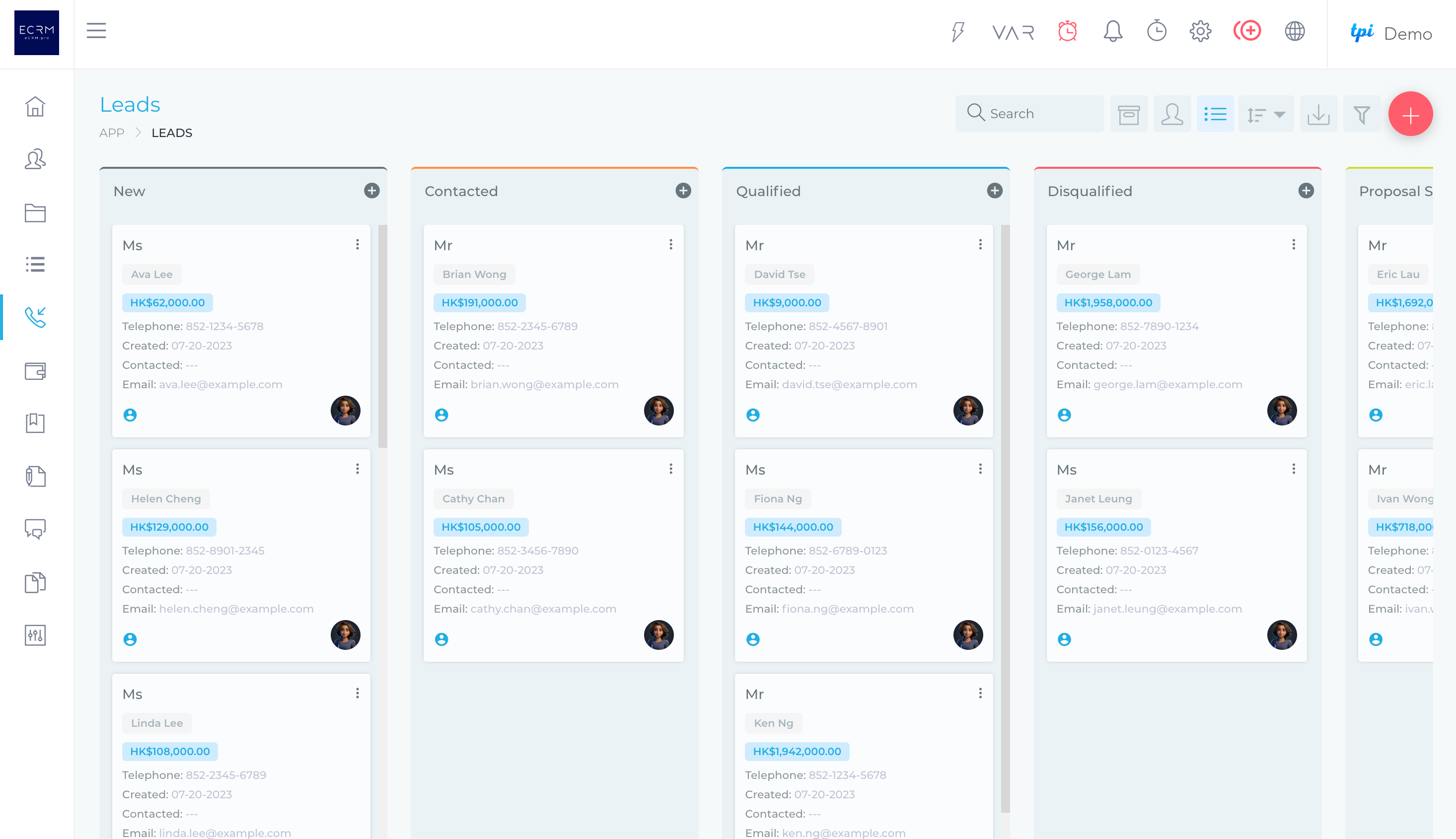Click the HK$1,958,000.00 amount badge

tap(1108, 302)
